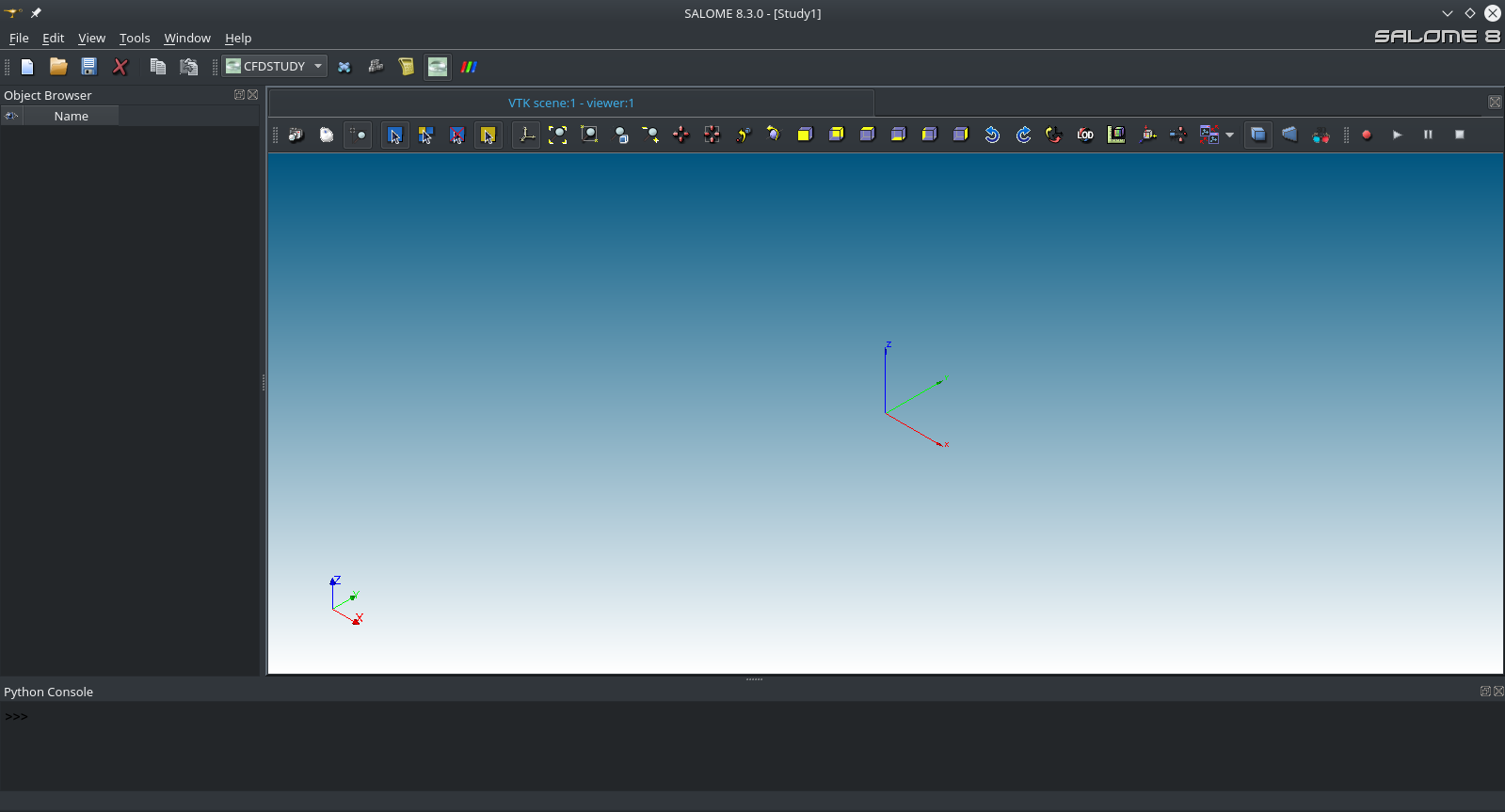Open the Tools menu

coord(135,39)
